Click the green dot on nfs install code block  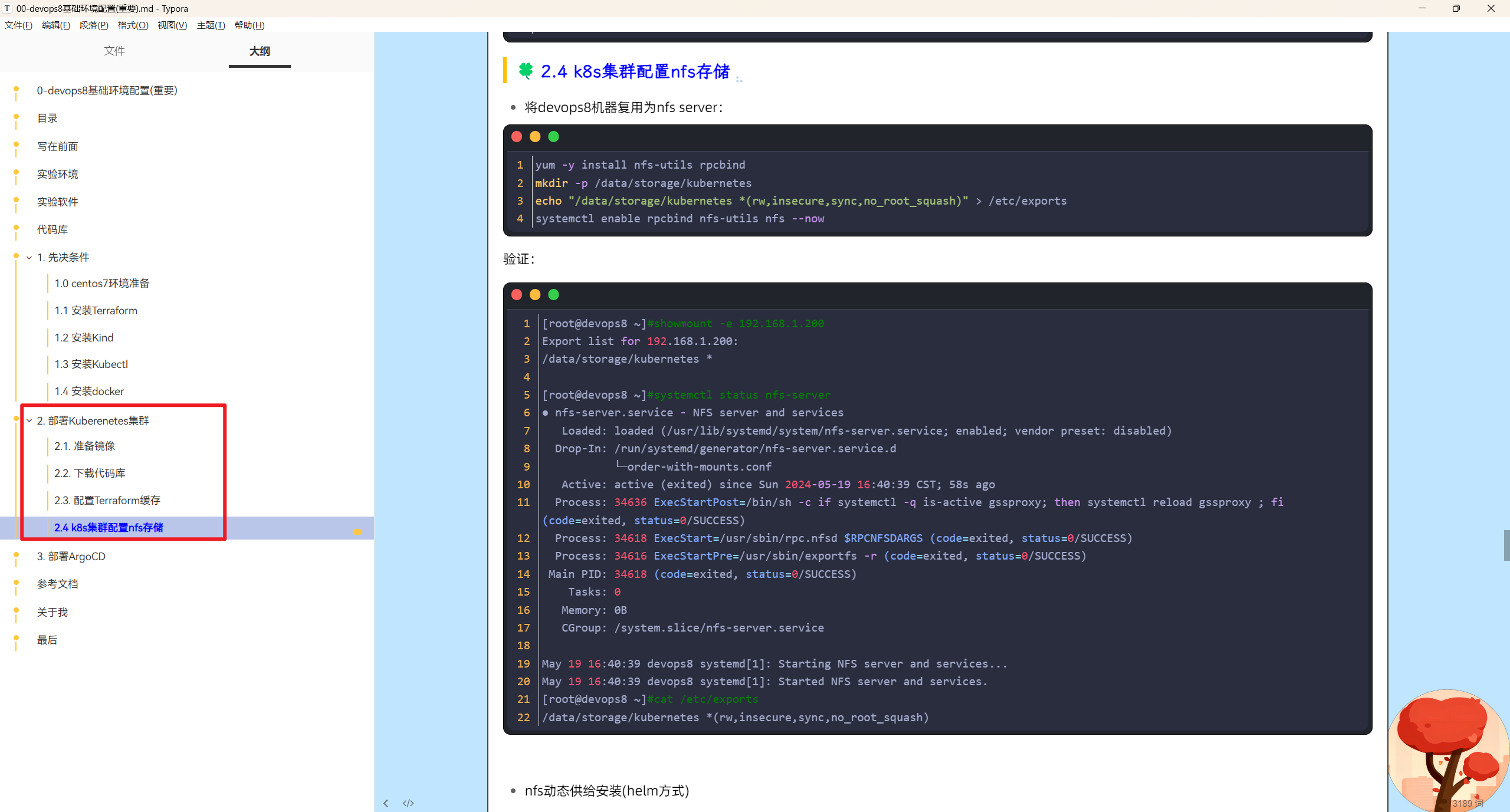tap(553, 137)
